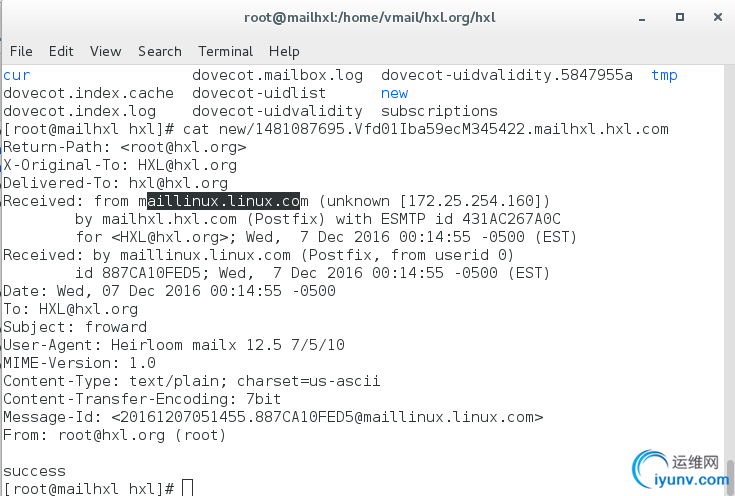Viewport: 735px width, 496px height.
Task: Open the Terminal menu
Action: coord(225,51)
